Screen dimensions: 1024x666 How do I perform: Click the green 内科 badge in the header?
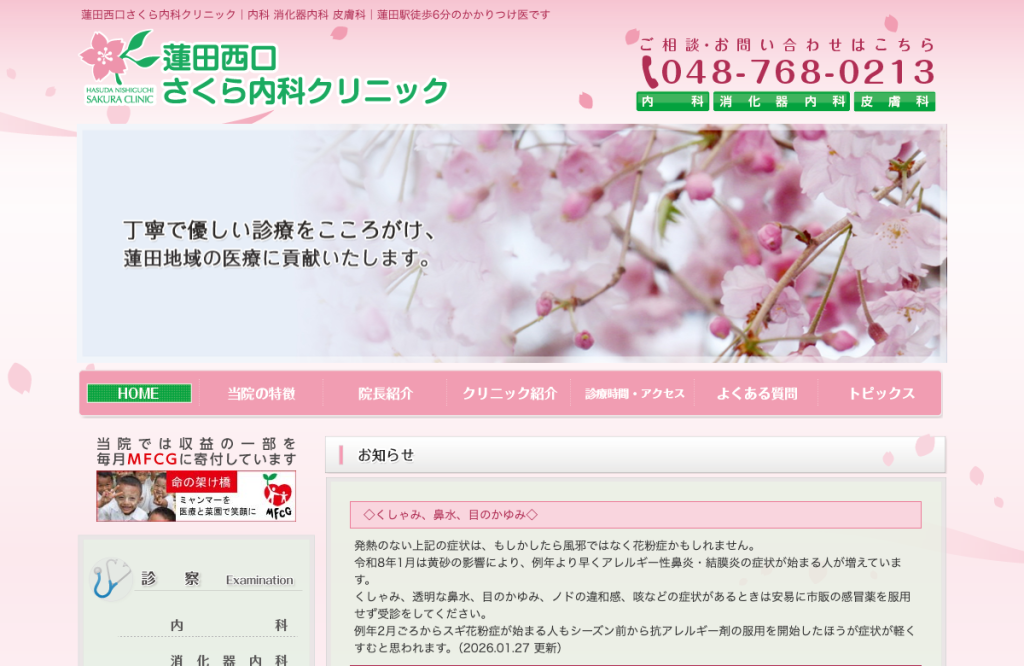pos(672,101)
